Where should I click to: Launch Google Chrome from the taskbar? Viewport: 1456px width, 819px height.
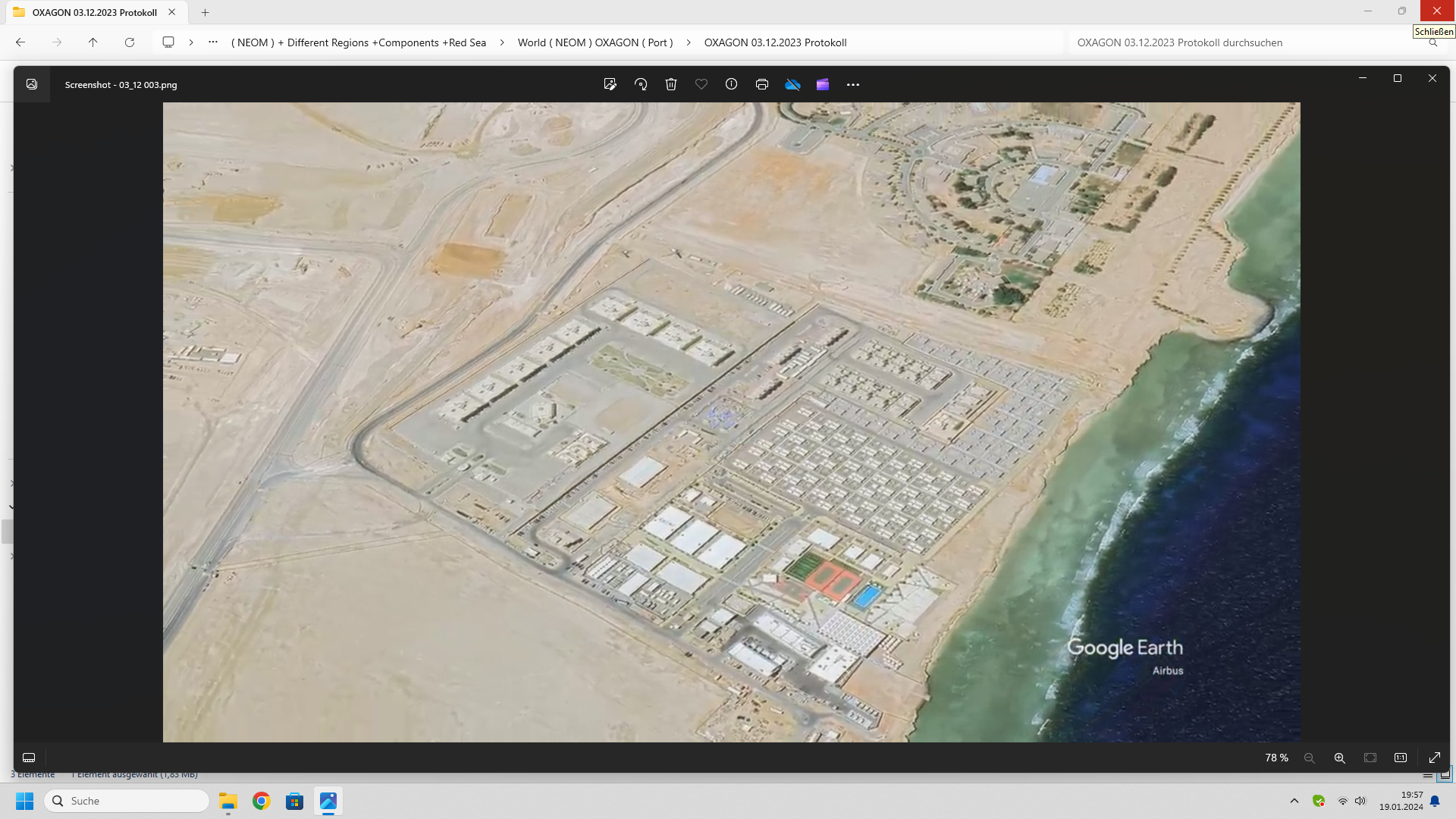click(x=262, y=801)
